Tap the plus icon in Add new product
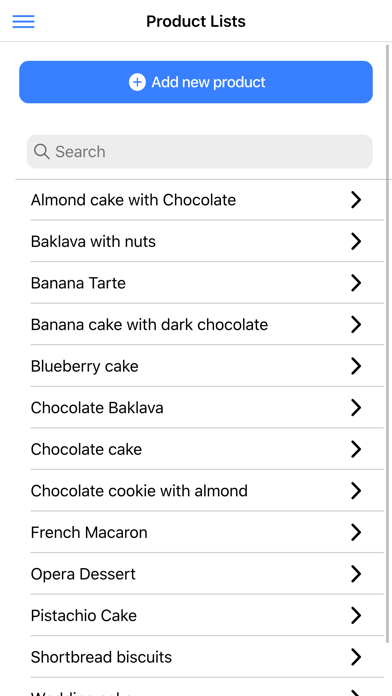The height and width of the screenshot is (696, 392). point(137,82)
